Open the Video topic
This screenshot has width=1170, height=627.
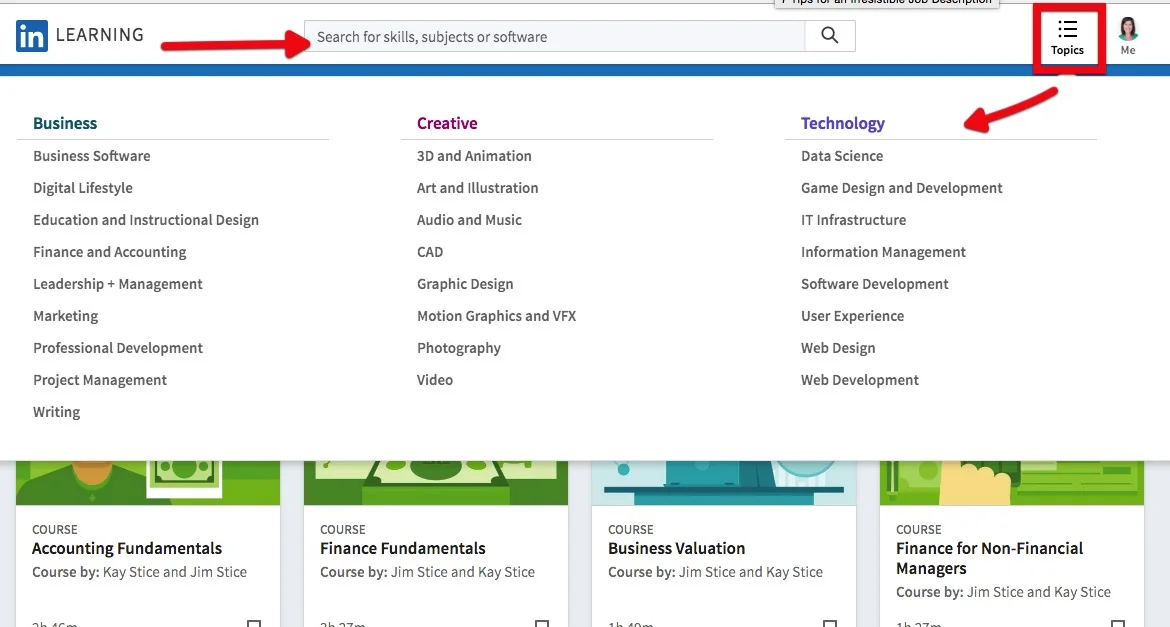coord(435,380)
